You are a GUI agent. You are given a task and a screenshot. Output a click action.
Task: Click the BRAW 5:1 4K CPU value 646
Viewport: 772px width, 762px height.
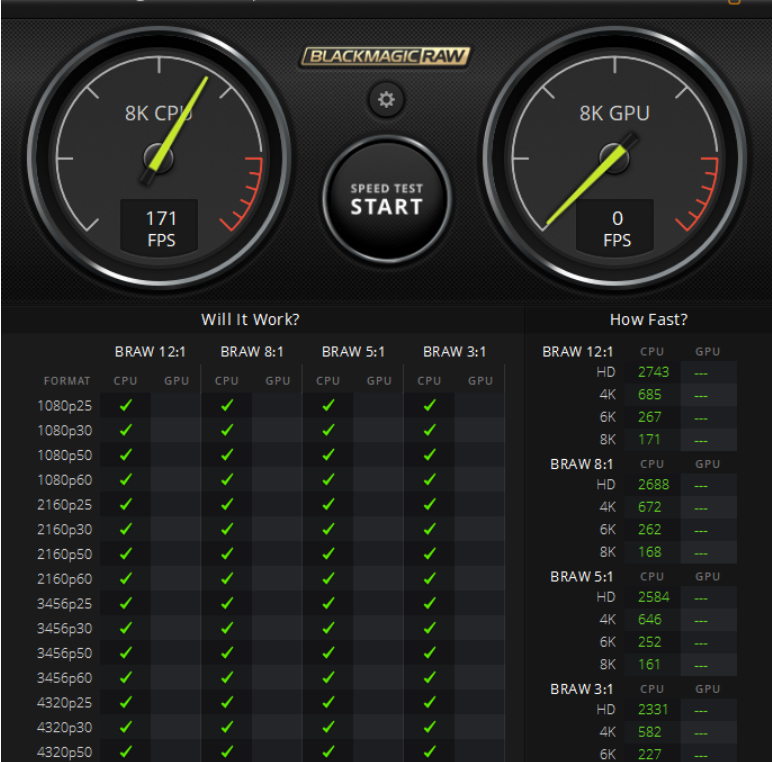649,620
